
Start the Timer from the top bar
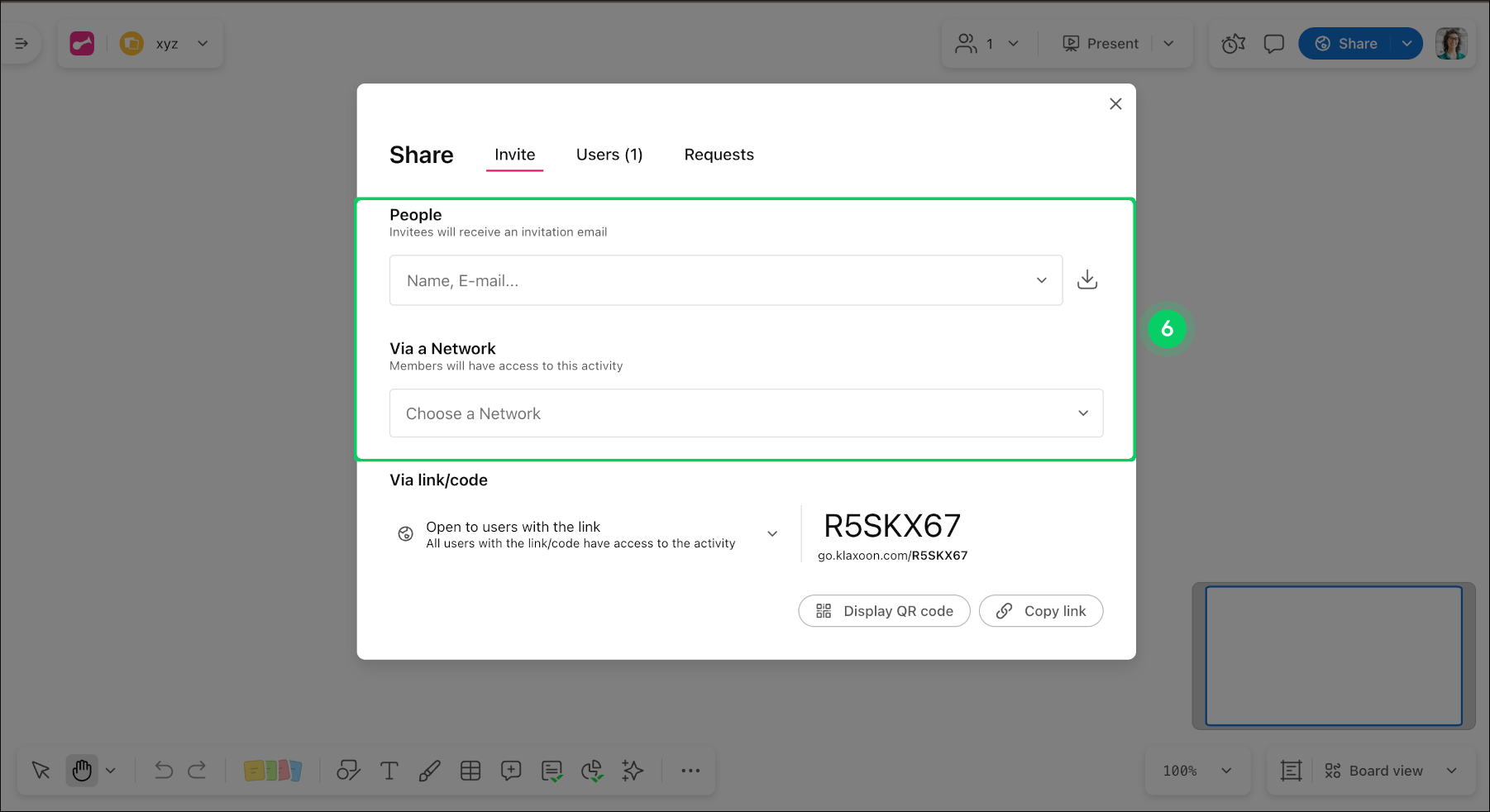1233,43
